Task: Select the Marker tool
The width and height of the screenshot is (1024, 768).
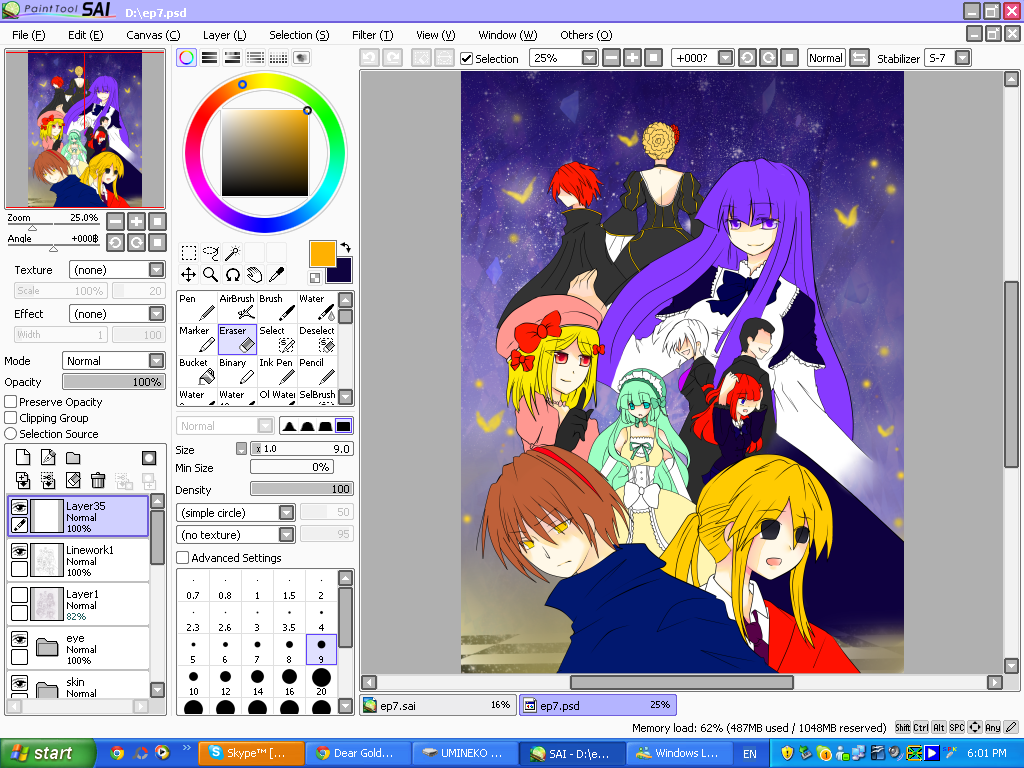Action: coord(197,339)
